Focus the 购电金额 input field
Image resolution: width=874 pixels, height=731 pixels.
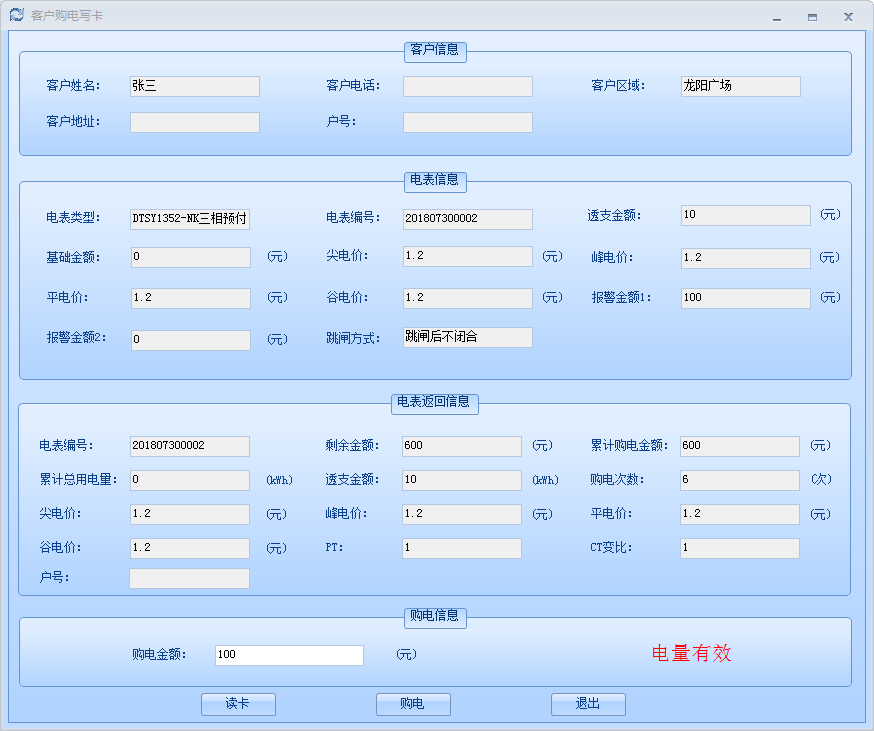(x=289, y=655)
